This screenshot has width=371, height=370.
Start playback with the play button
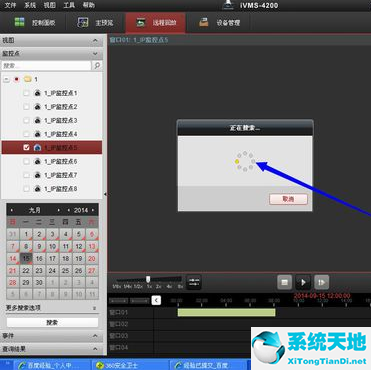pos(303,282)
